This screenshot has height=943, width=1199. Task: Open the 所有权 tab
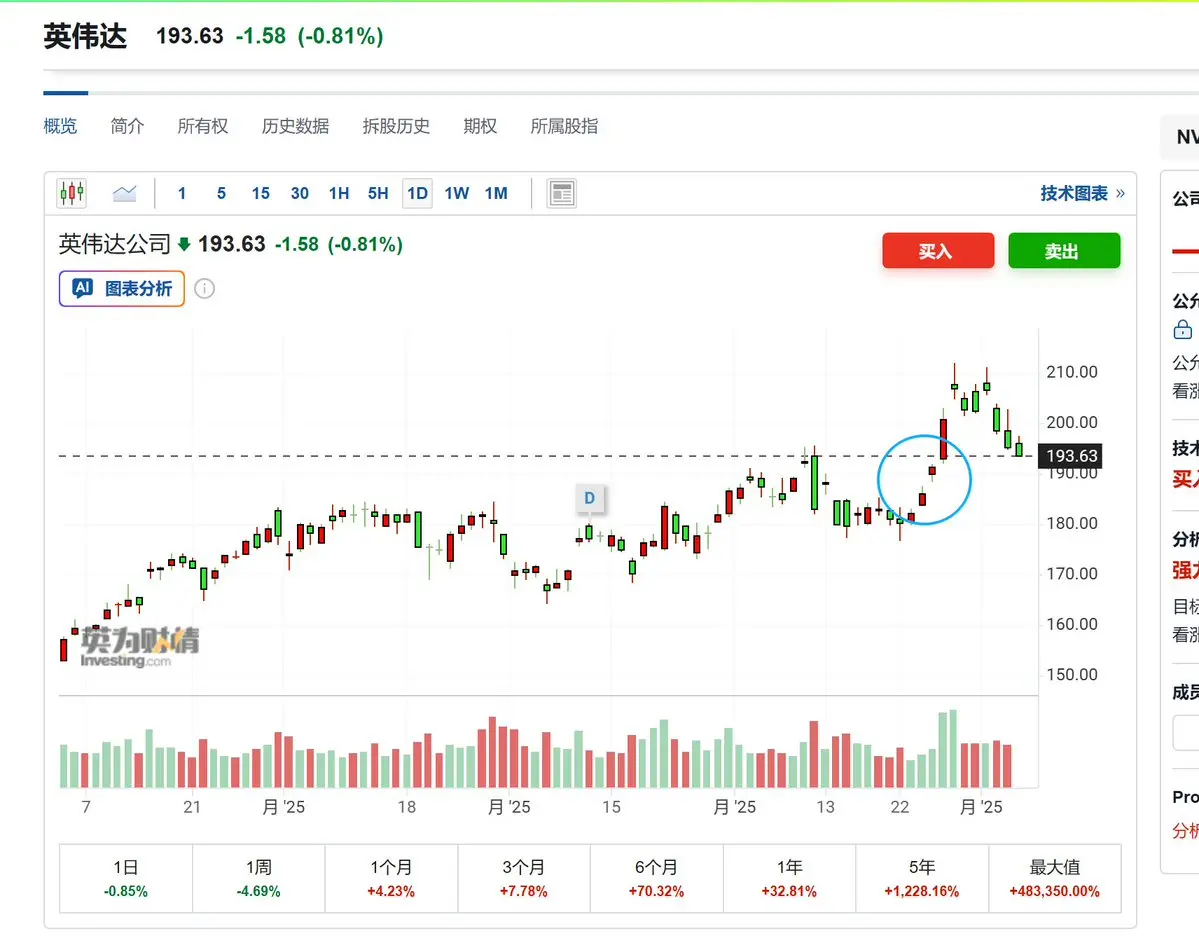pos(203,126)
